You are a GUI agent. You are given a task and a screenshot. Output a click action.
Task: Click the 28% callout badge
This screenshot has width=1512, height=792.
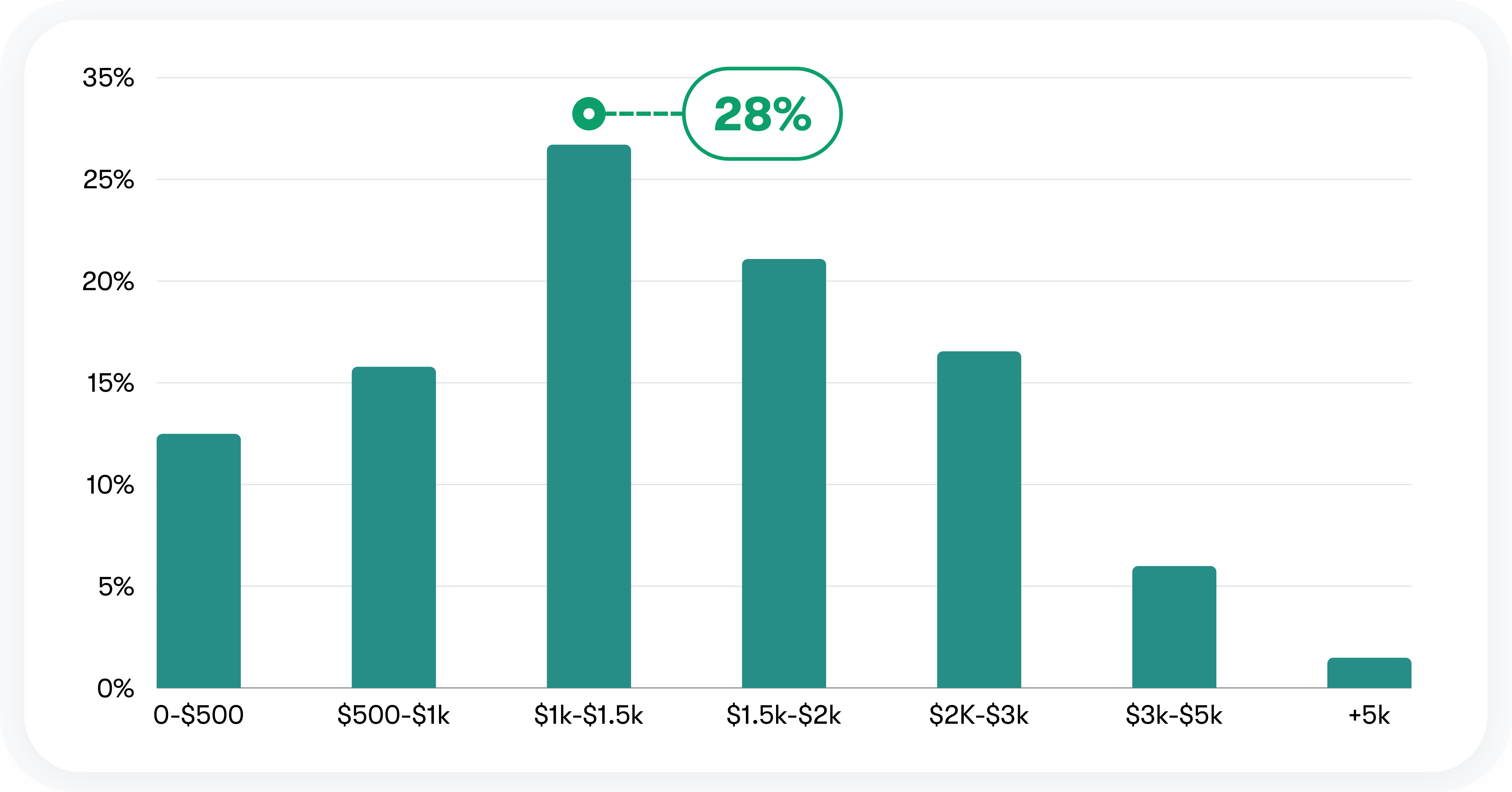762,113
